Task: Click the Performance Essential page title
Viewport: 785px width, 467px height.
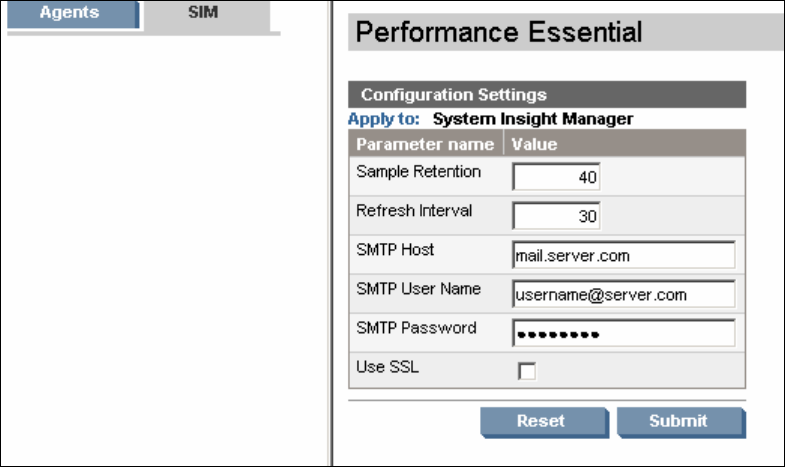Action: click(x=499, y=32)
